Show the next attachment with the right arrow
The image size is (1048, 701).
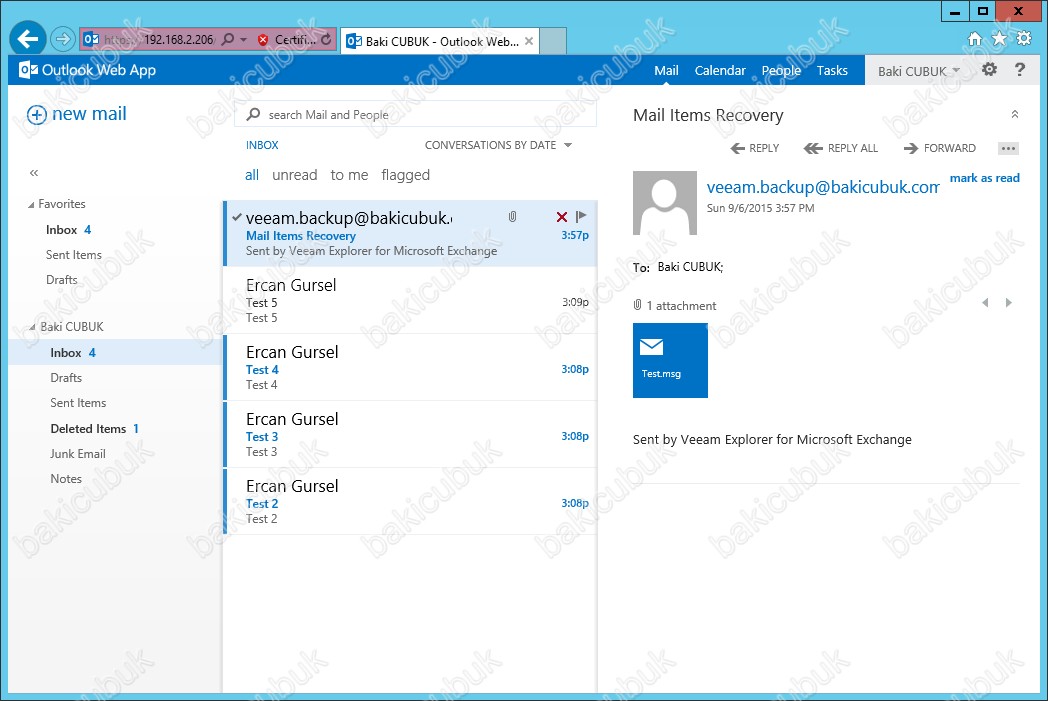pyautogui.click(x=1009, y=303)
